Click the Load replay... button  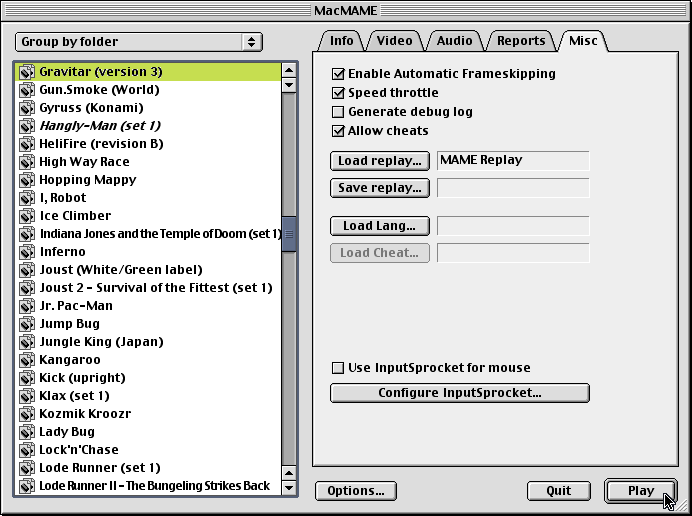click(x=380, y=161)
